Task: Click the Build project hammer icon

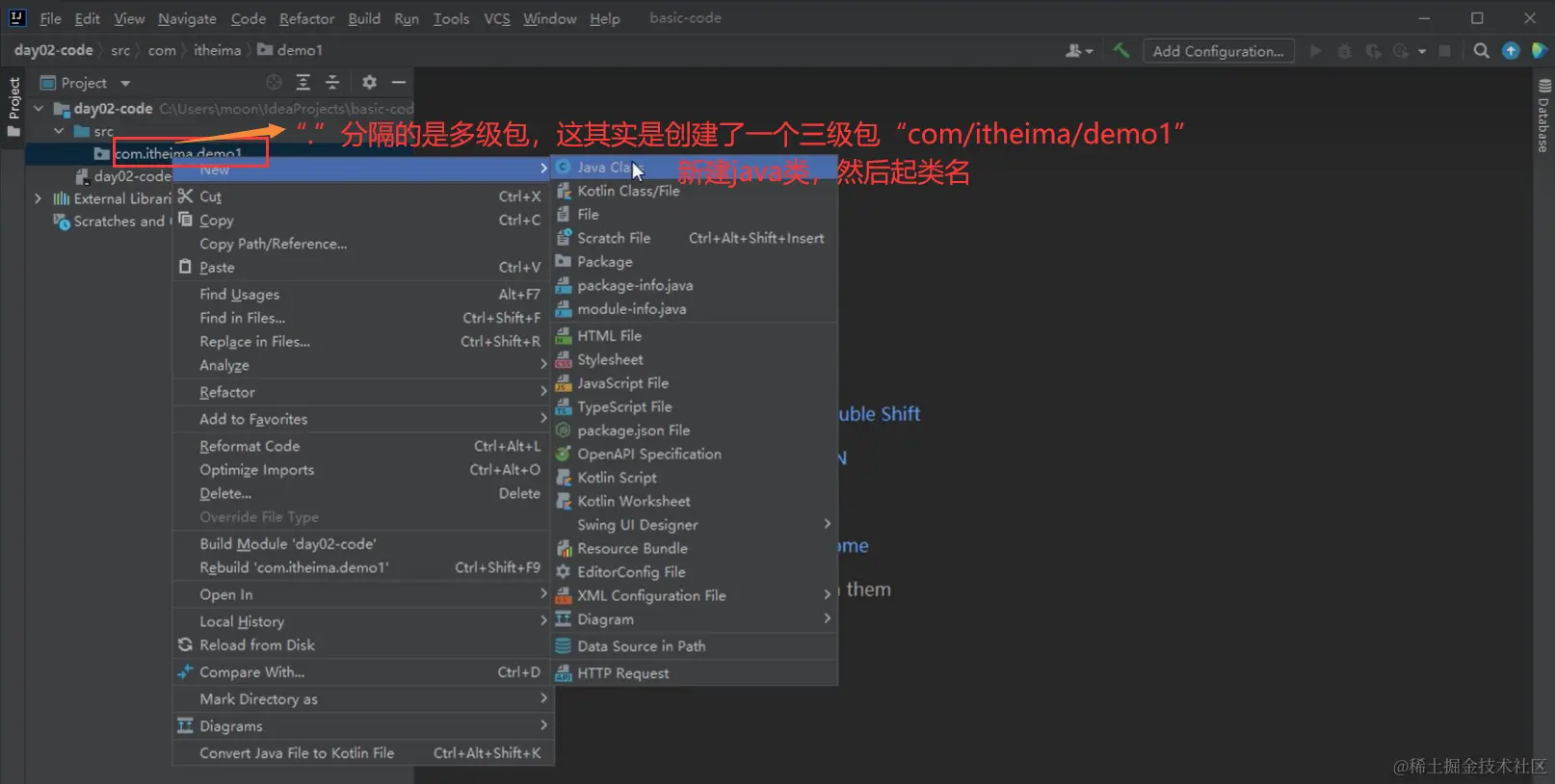Action: [1120, 51]
